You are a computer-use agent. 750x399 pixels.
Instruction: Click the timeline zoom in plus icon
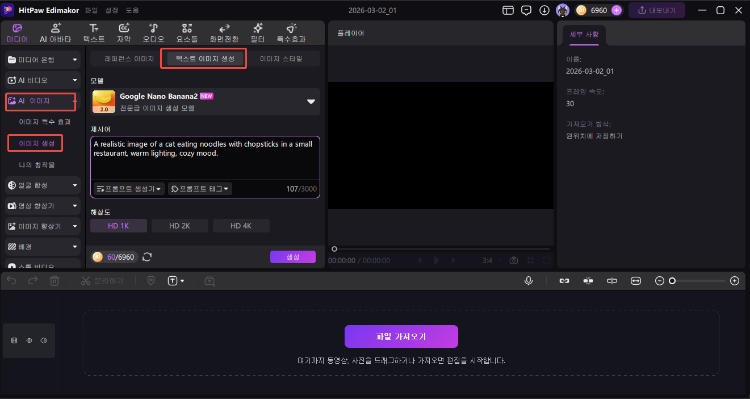click(x=735, y=281)
